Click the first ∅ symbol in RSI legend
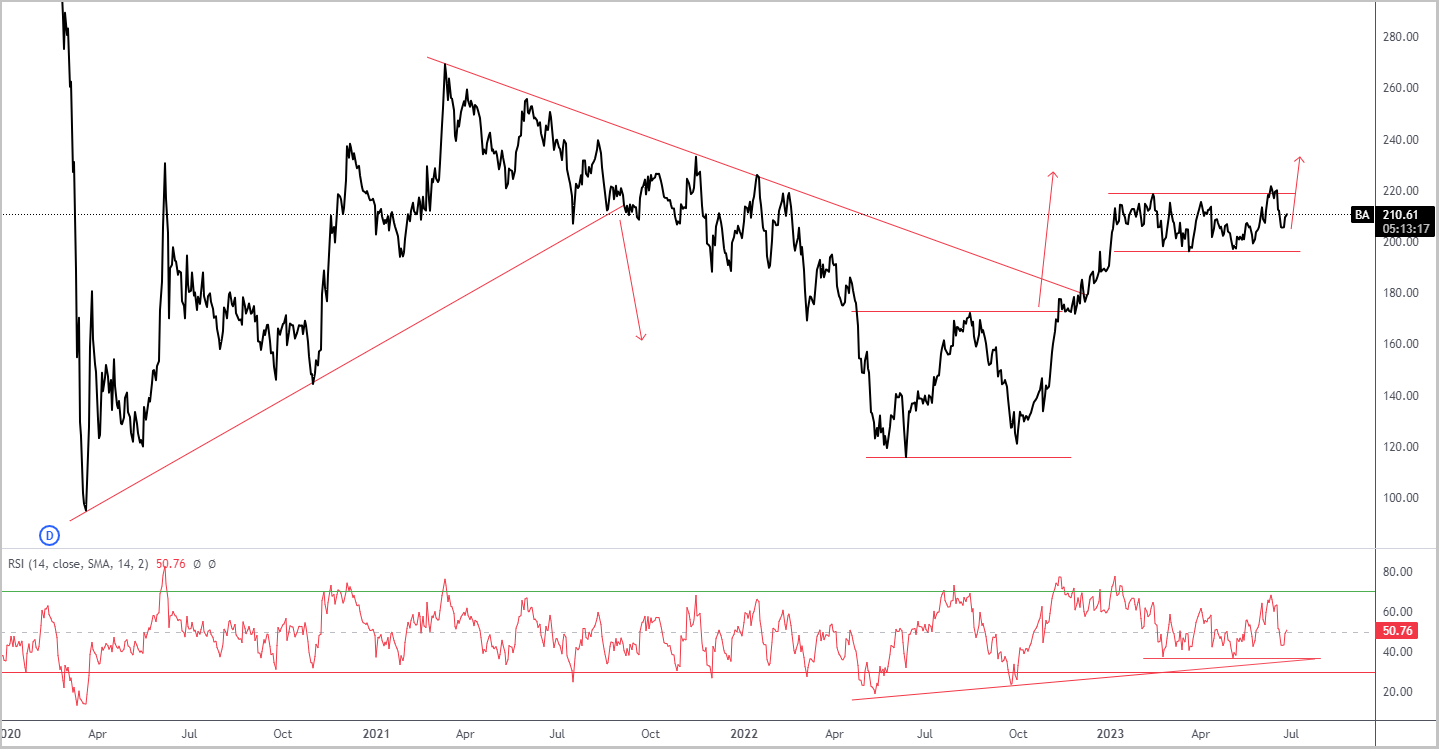Viewport: 1439px width, 749px height. pyautogui.click(x=197, y=564)
